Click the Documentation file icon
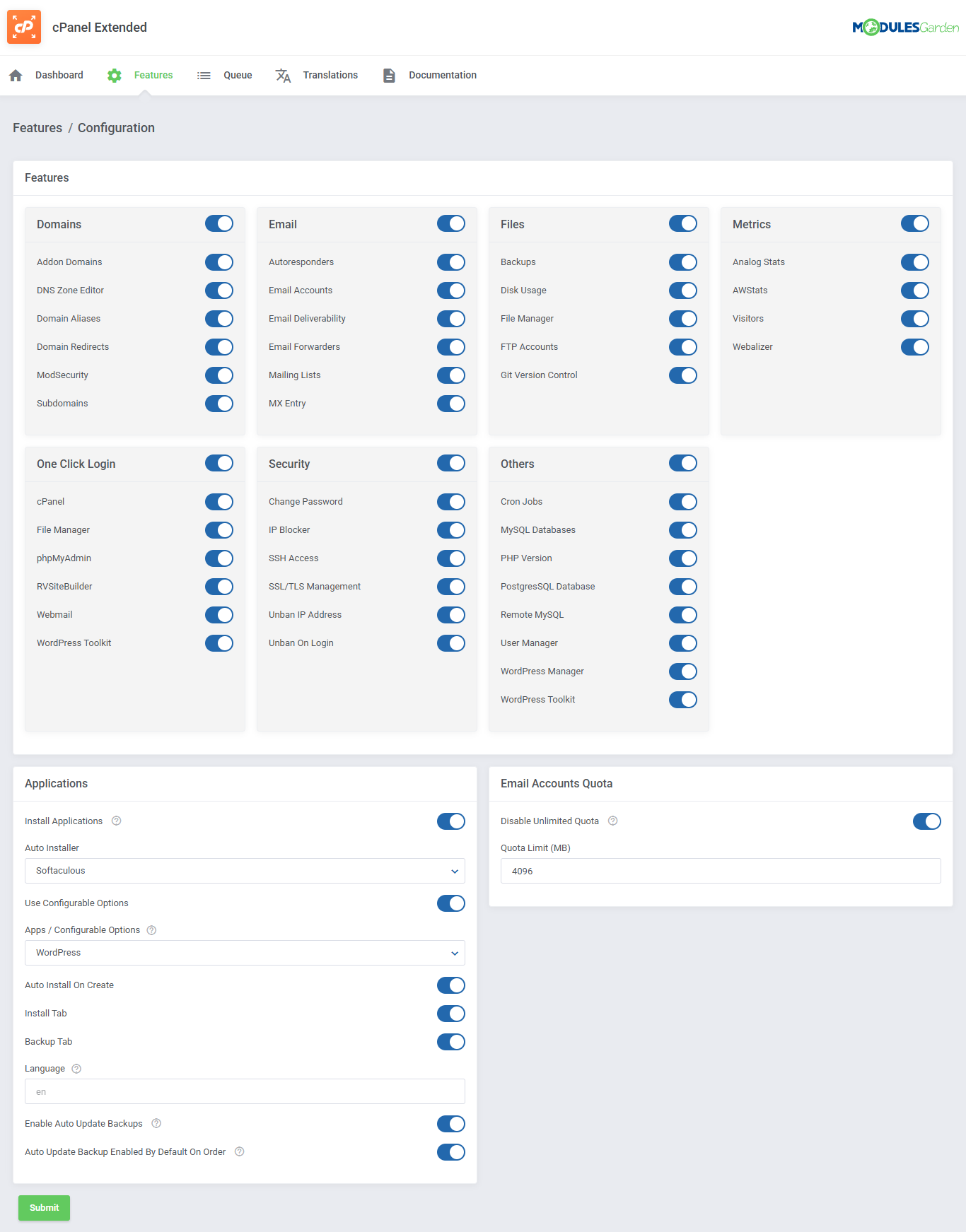Screen dimensions: 966x1232 tap(389, 76)
